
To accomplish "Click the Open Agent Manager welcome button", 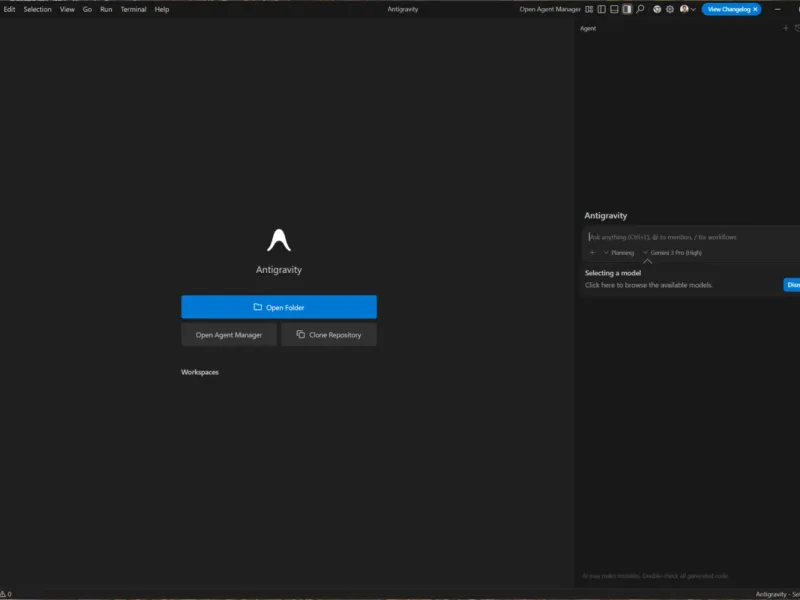I will coord(229,335).
